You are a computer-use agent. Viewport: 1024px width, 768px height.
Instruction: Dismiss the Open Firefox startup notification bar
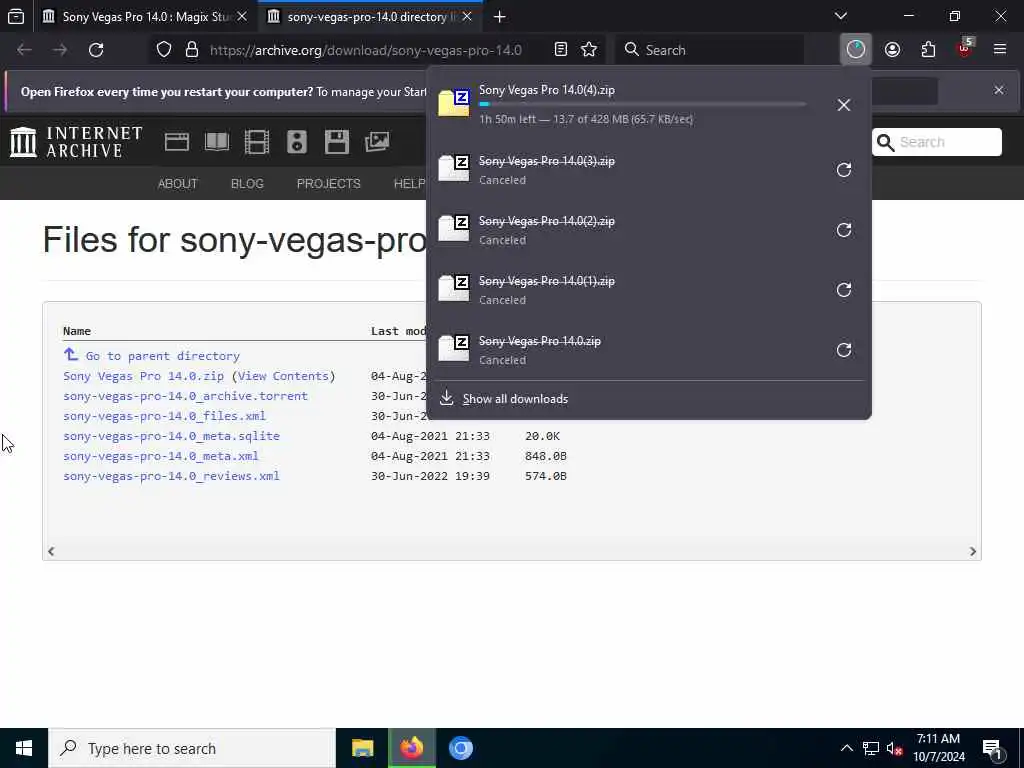[x=999, y=90]
